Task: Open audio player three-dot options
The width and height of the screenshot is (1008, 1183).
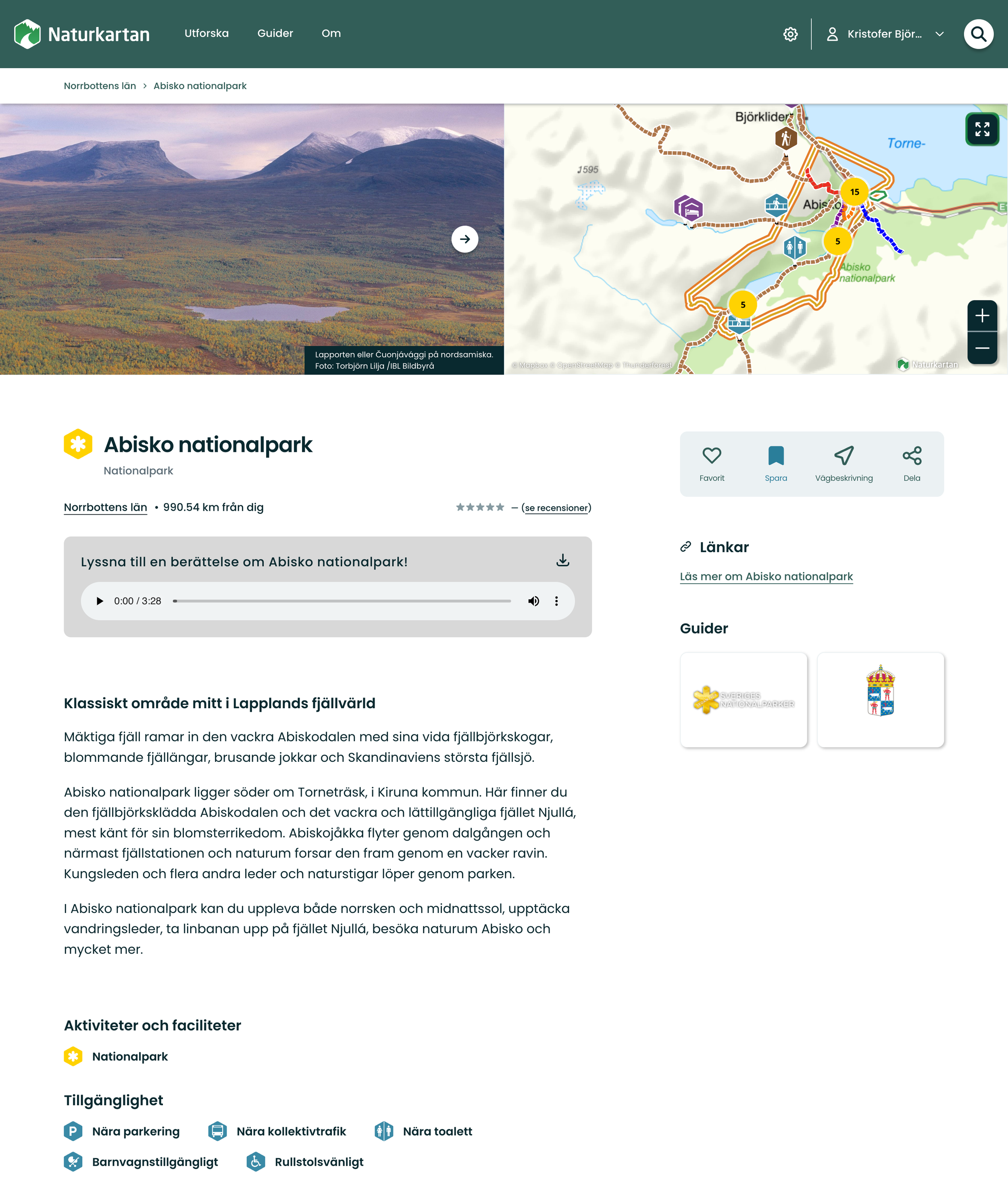Action: pyautogui.click(x=556, y=601)
